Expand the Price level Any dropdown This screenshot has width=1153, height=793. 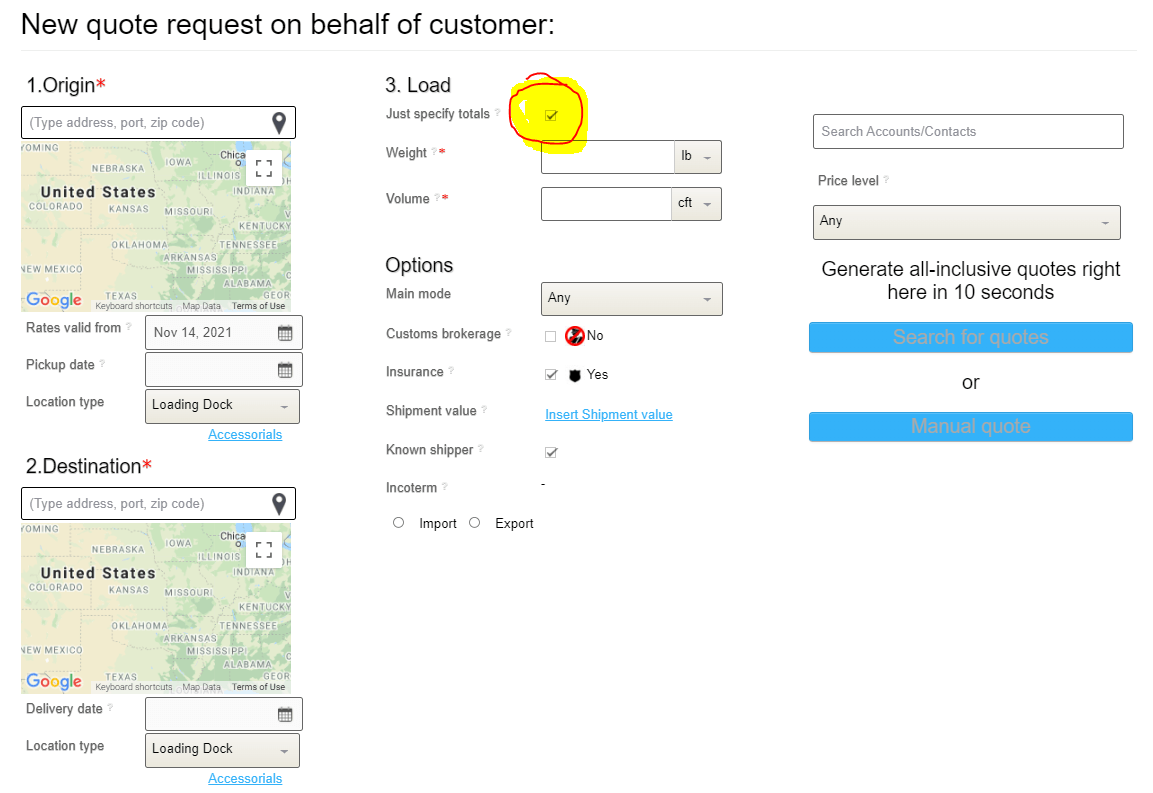(x=966, y=222)
